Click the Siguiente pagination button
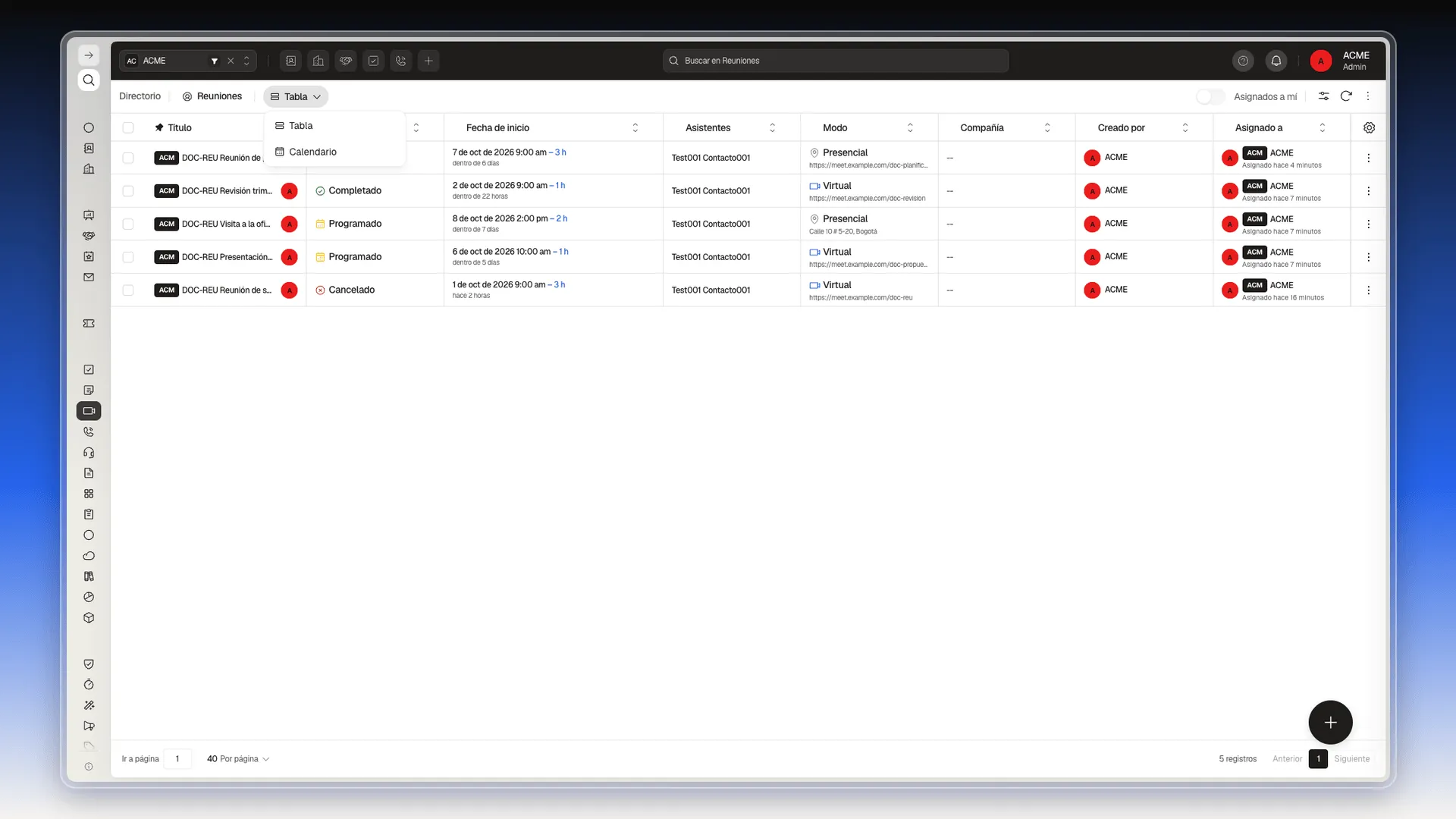Screen dimensions: 1456x819 coord(1352,759)
